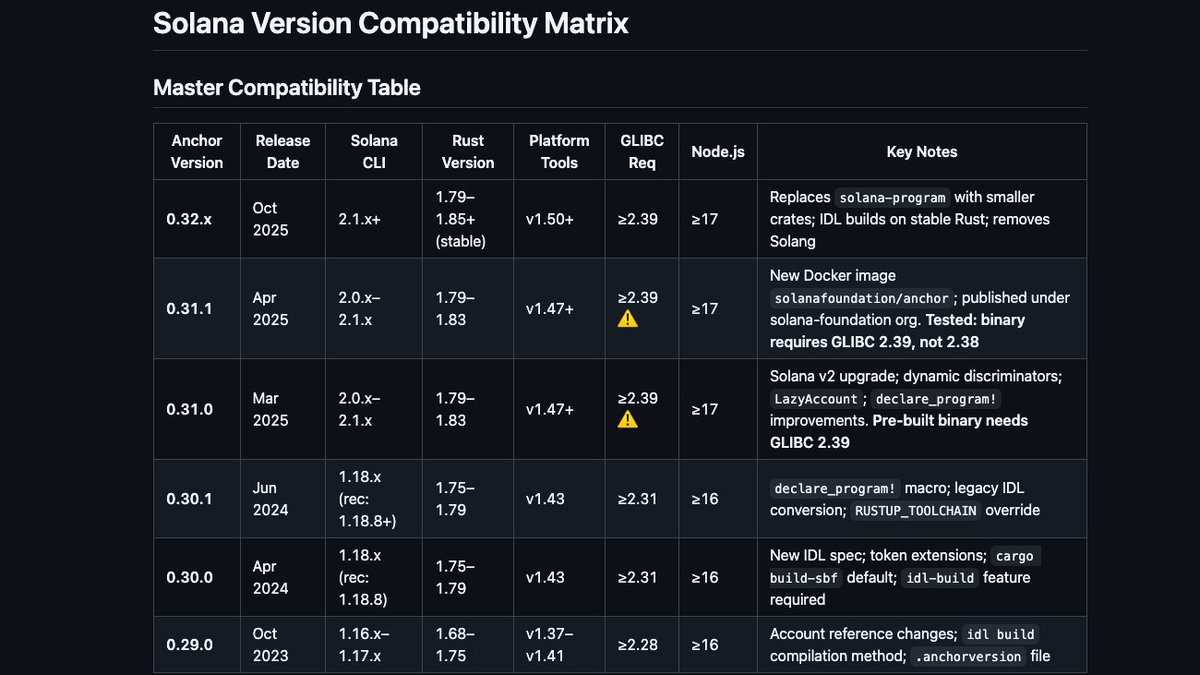Click the ≥17 Node.js cell in 0.32.x row
The height and width of the screenshot is (675, 1200).
[718, 219]
